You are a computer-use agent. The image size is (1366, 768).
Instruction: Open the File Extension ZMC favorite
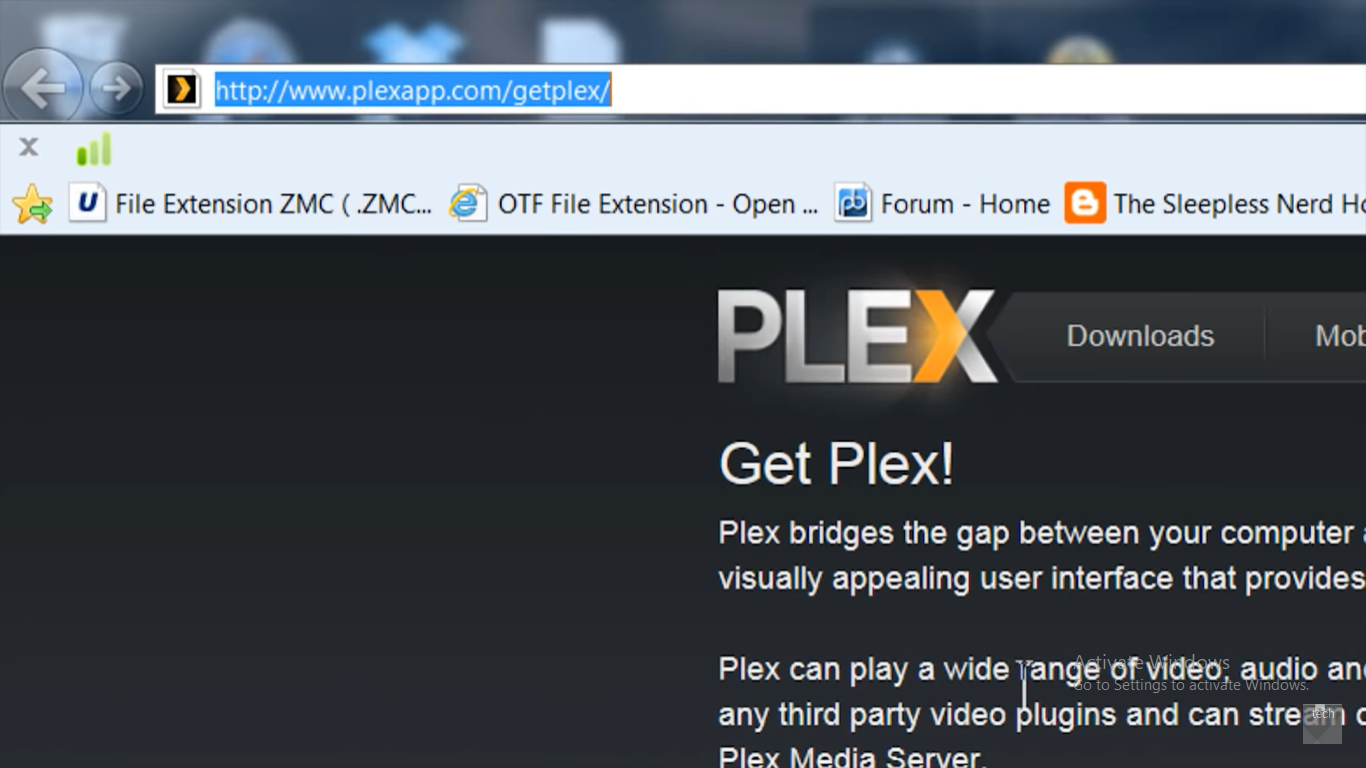[251, 204]
